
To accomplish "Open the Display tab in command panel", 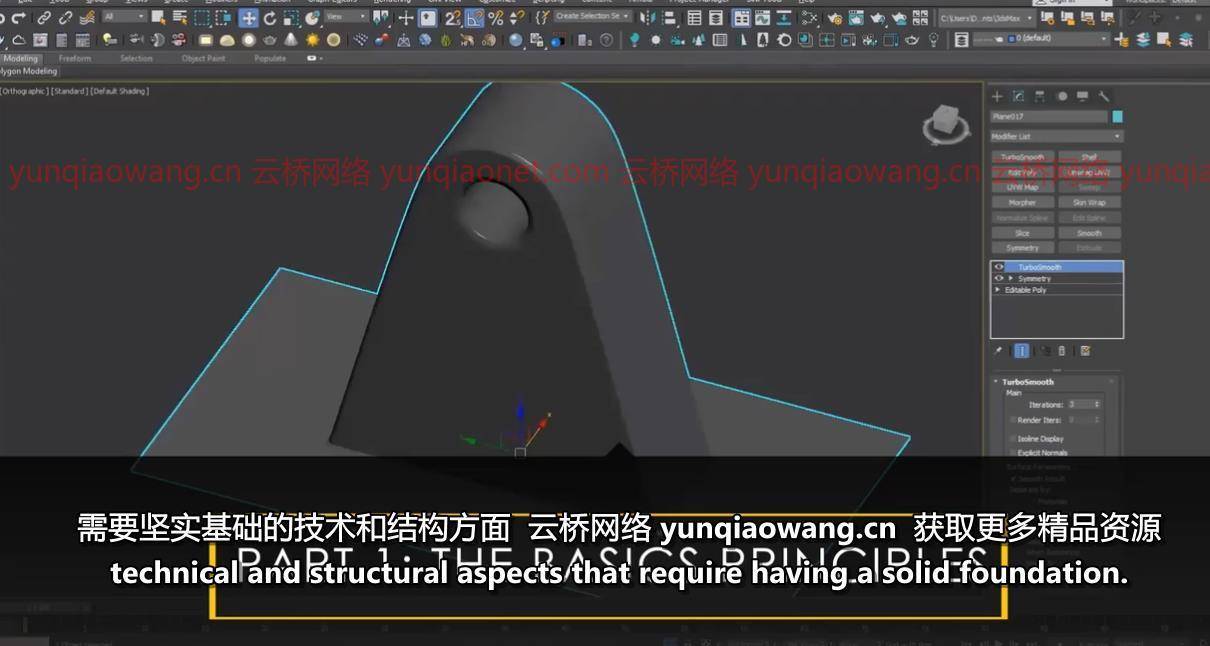I will point(1083,96).
